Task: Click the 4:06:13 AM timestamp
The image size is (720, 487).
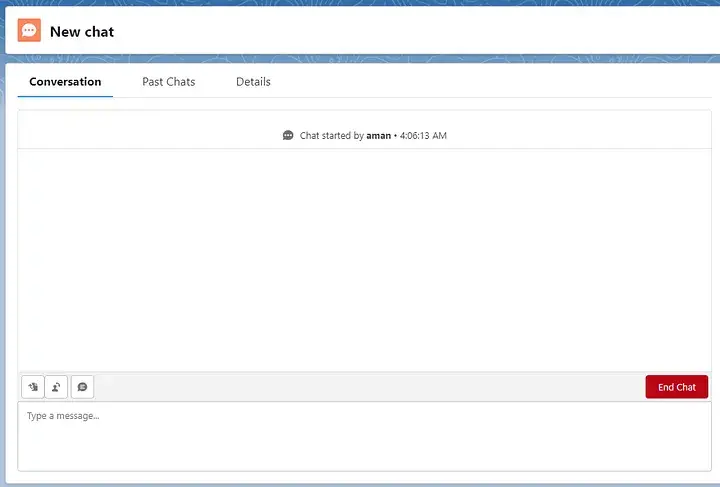Action: (422, 136)
